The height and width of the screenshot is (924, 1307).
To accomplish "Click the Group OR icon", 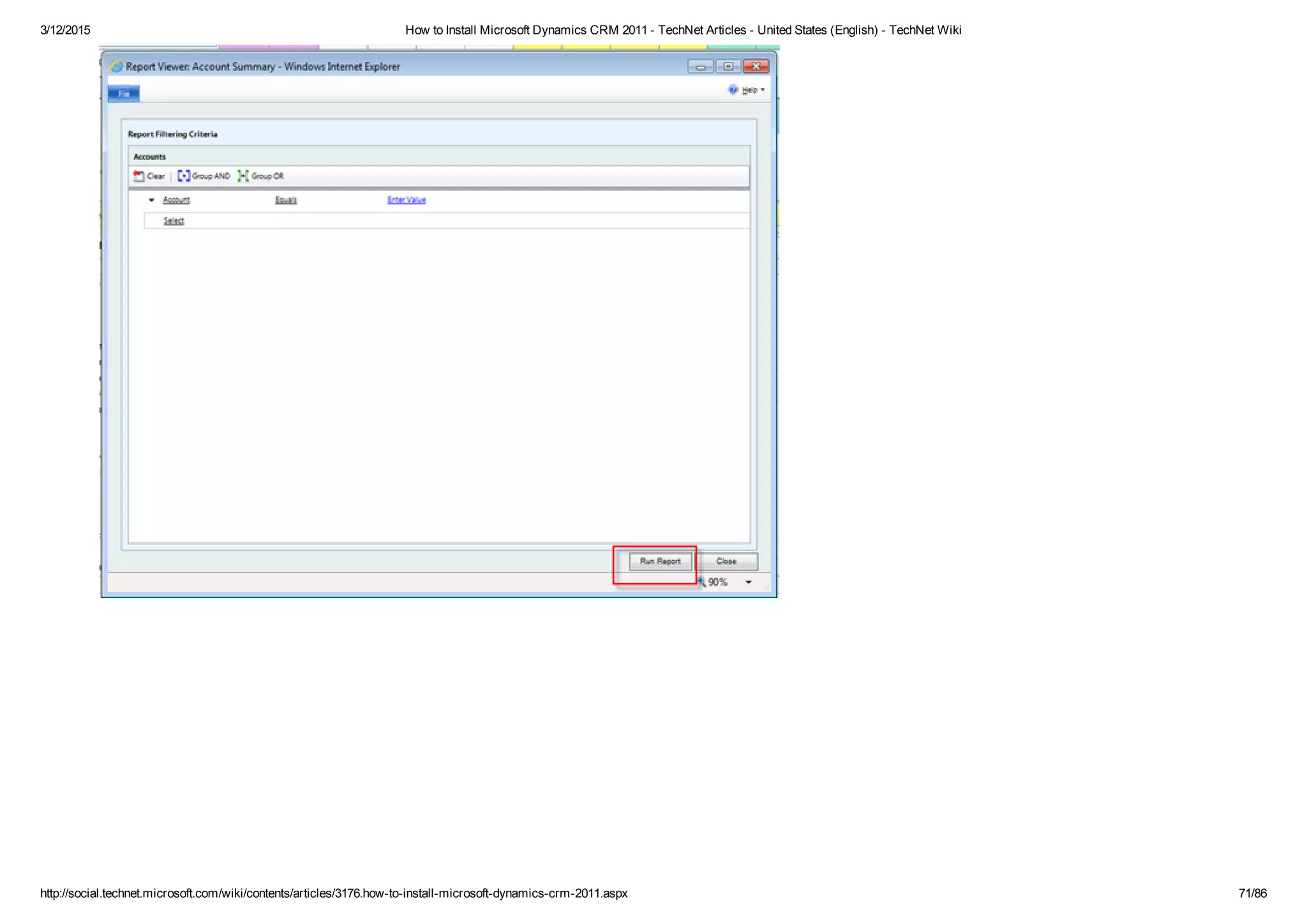I will click(x=243, y=175).
